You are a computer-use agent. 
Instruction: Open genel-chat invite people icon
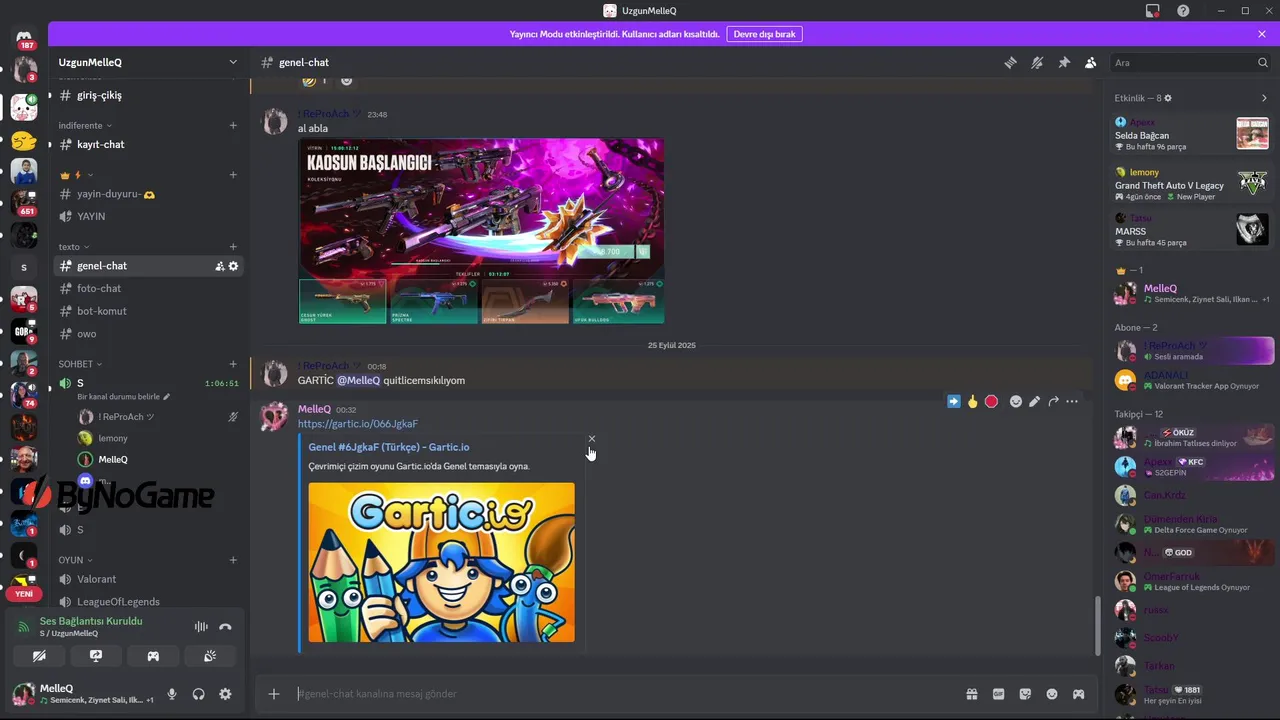tap(219, 266)
